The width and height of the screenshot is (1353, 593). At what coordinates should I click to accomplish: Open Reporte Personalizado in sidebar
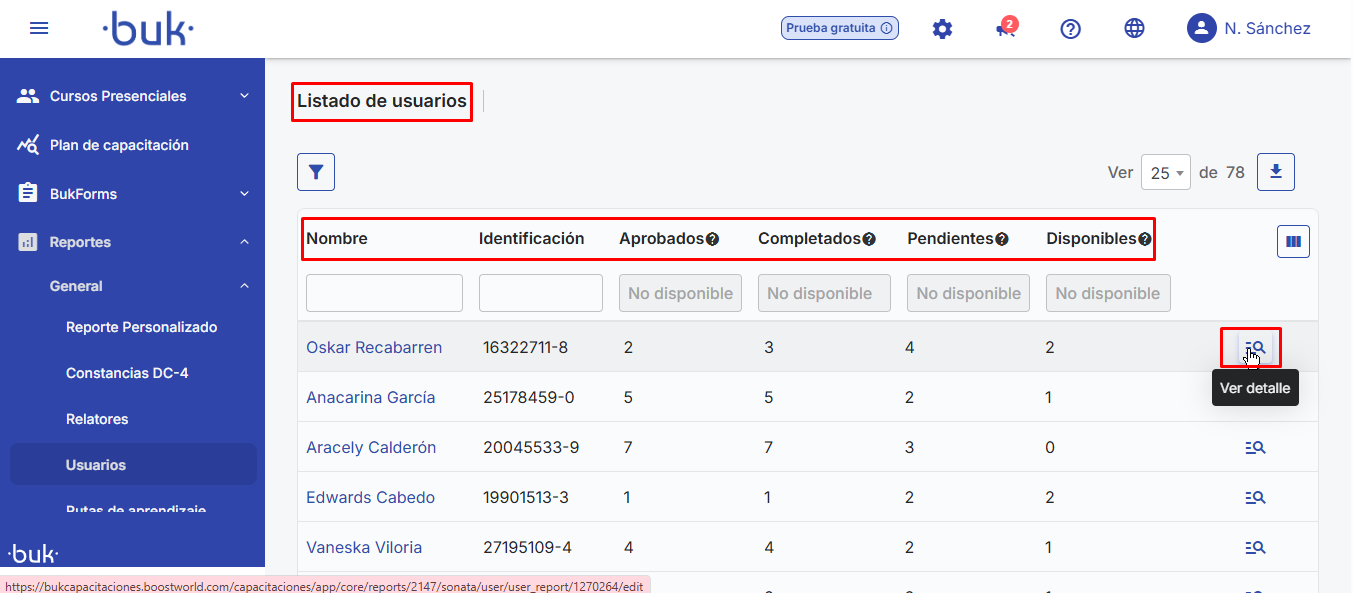[x=141, y=327]
